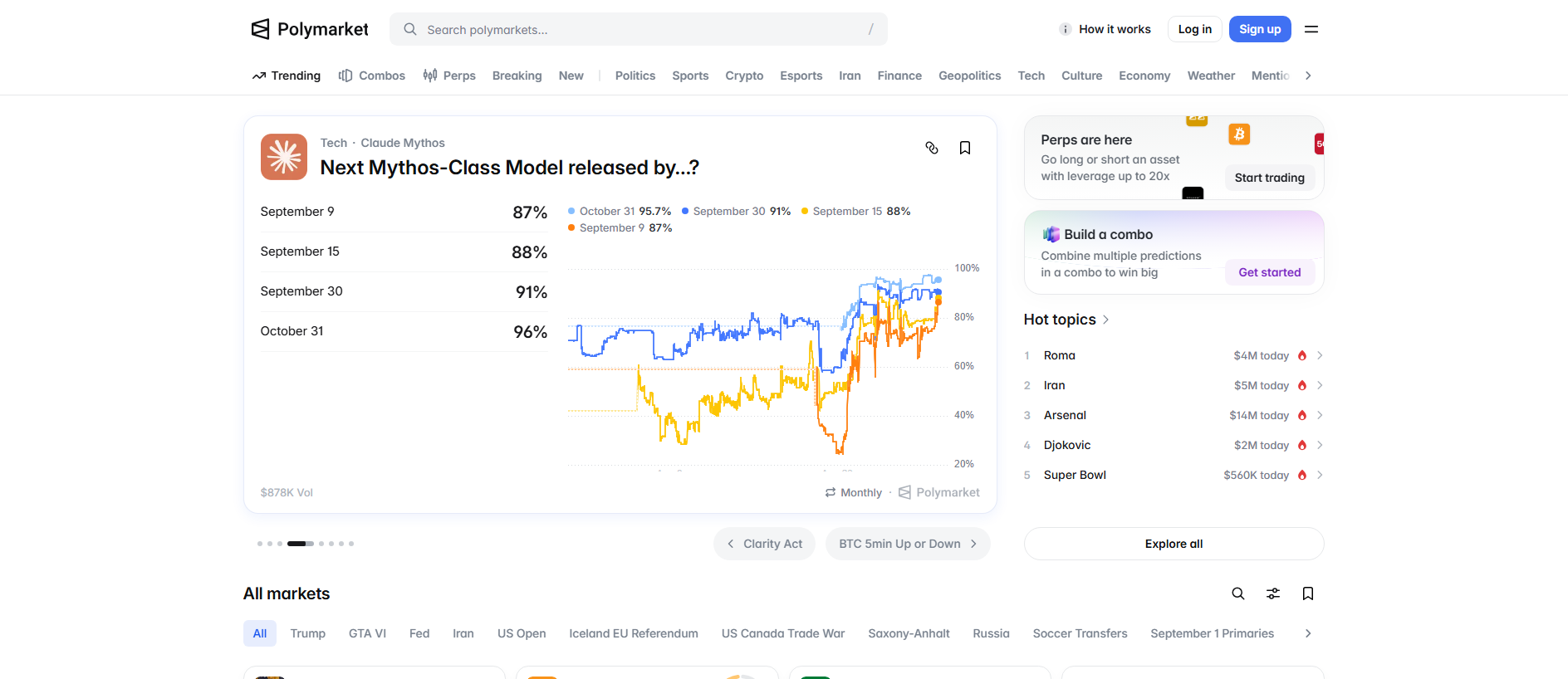Screen dimensions: 1568x679
Task: Open the Super Bowl topic chevron
Action: [x=1320, y=475]
